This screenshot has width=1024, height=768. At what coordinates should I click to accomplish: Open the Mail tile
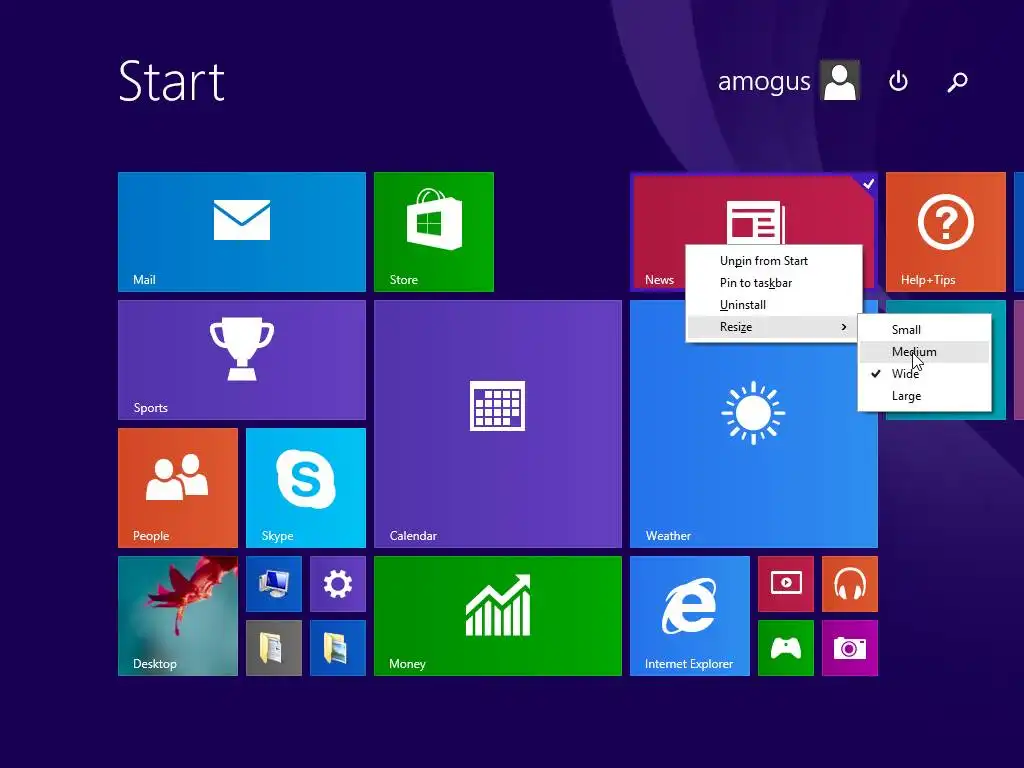tap(242, 232)
